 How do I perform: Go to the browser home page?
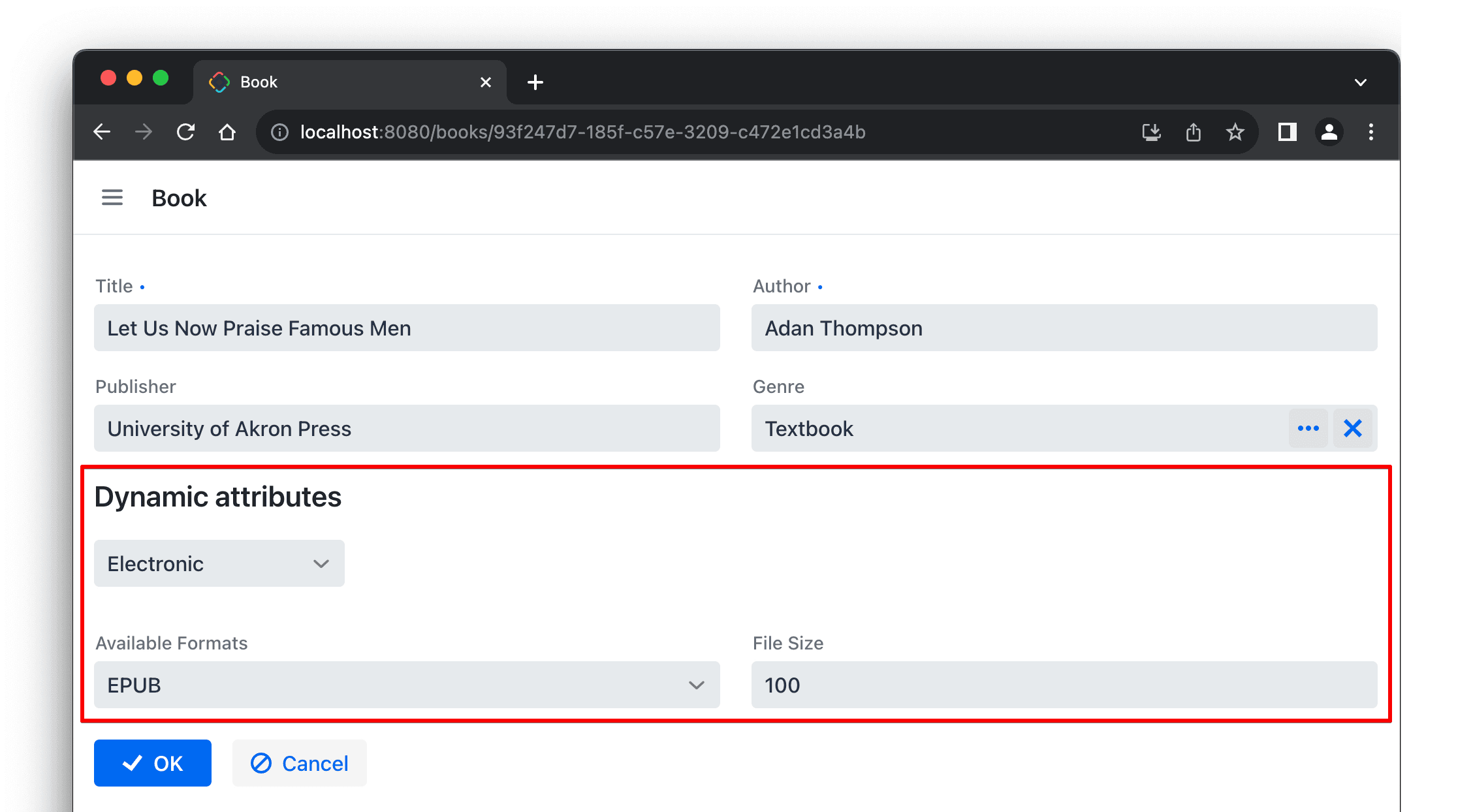[227, 133]
